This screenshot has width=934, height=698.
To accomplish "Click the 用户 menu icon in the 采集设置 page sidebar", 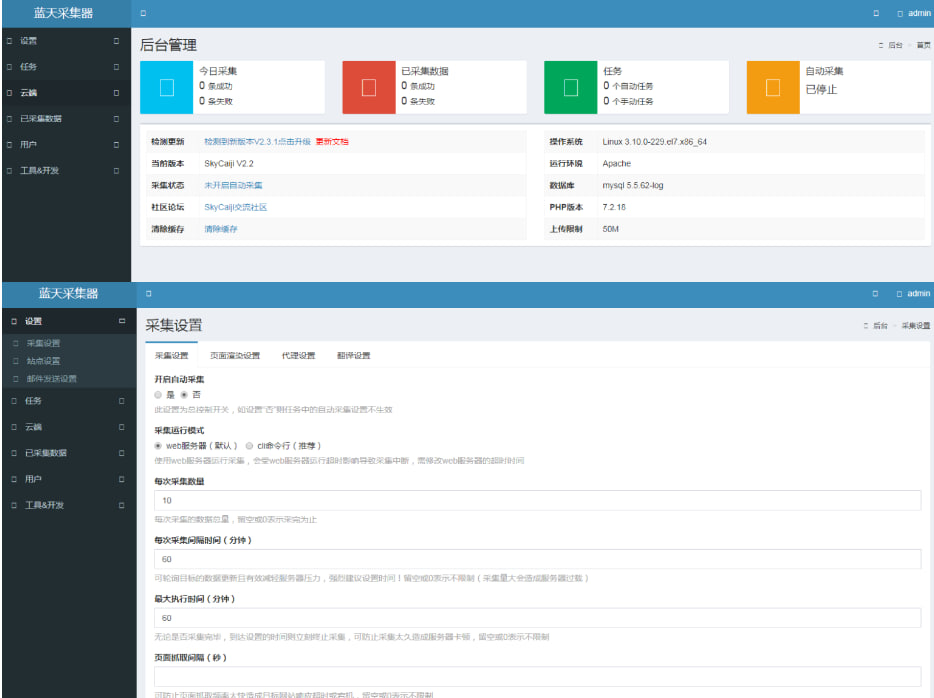I will click(14, 479).
